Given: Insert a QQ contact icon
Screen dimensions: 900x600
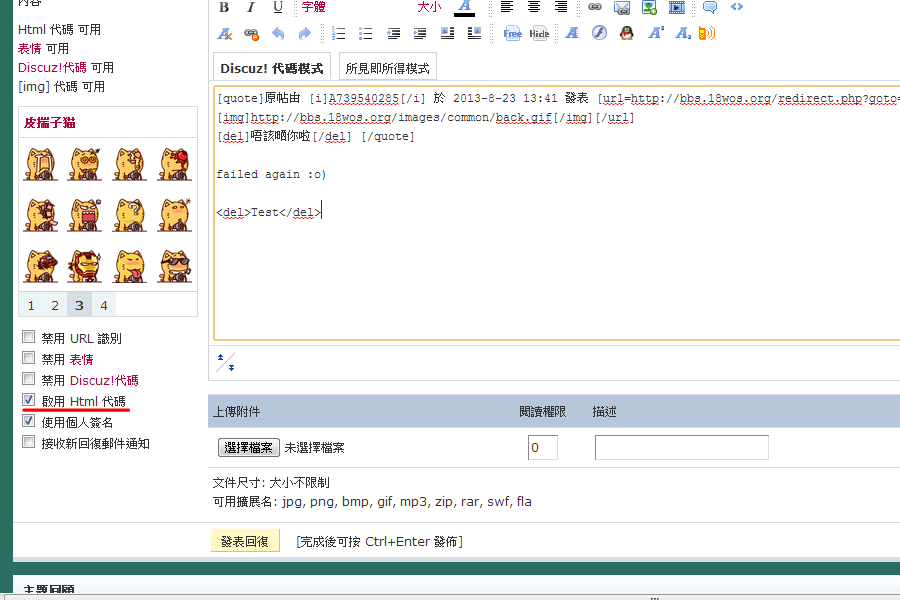Looking at the screenshot, I should click(627, 33).
